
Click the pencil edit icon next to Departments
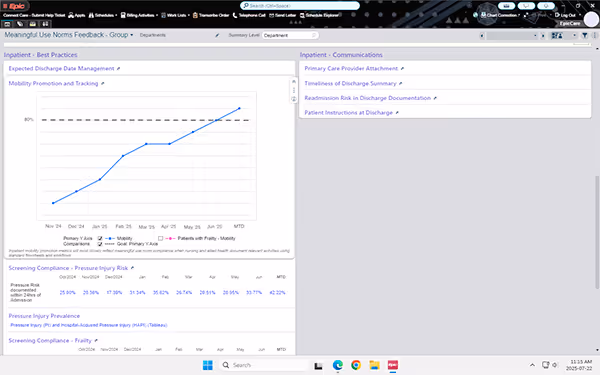tap(217, 35)
